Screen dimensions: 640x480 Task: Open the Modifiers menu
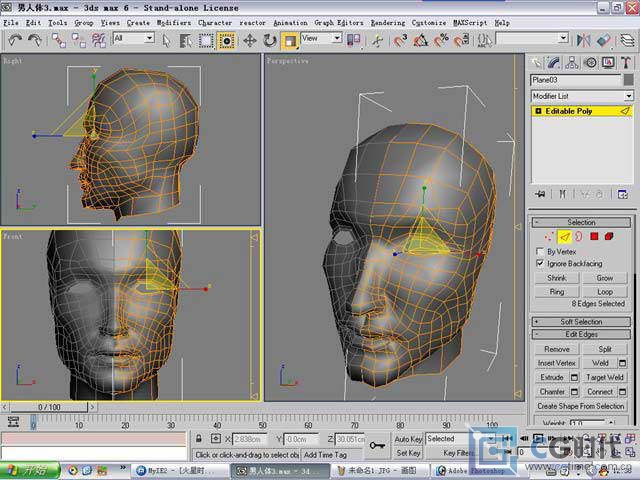(174, 23)
